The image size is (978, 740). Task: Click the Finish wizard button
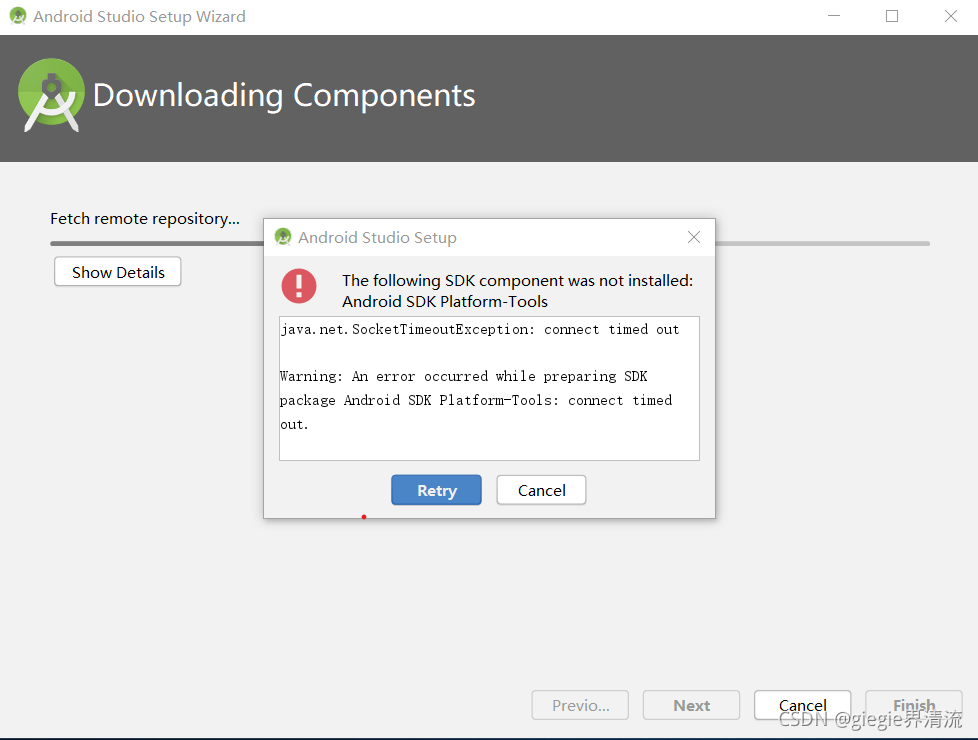tap(914, 705)
